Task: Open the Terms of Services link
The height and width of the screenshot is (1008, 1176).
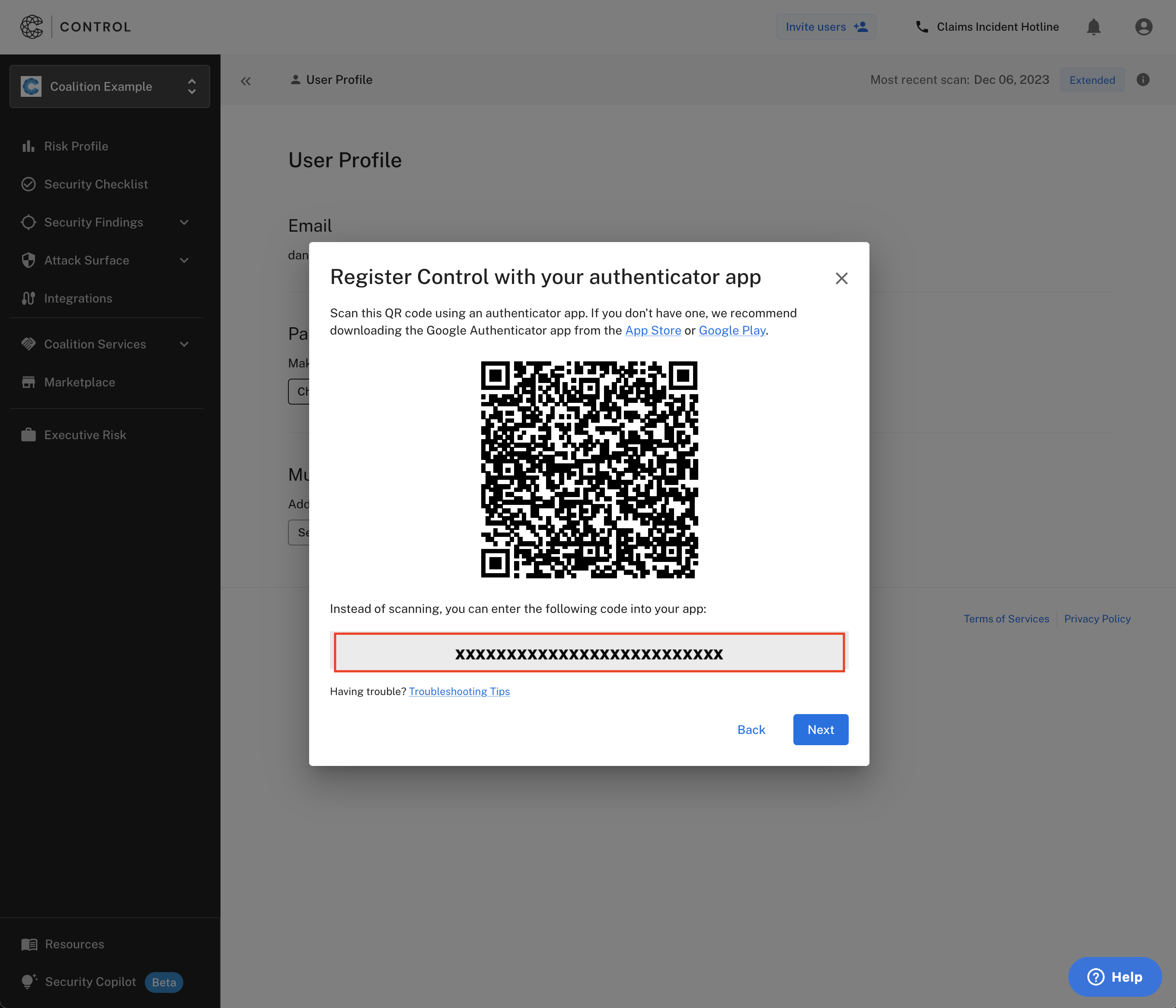Action: click(x=1006, y=619)
